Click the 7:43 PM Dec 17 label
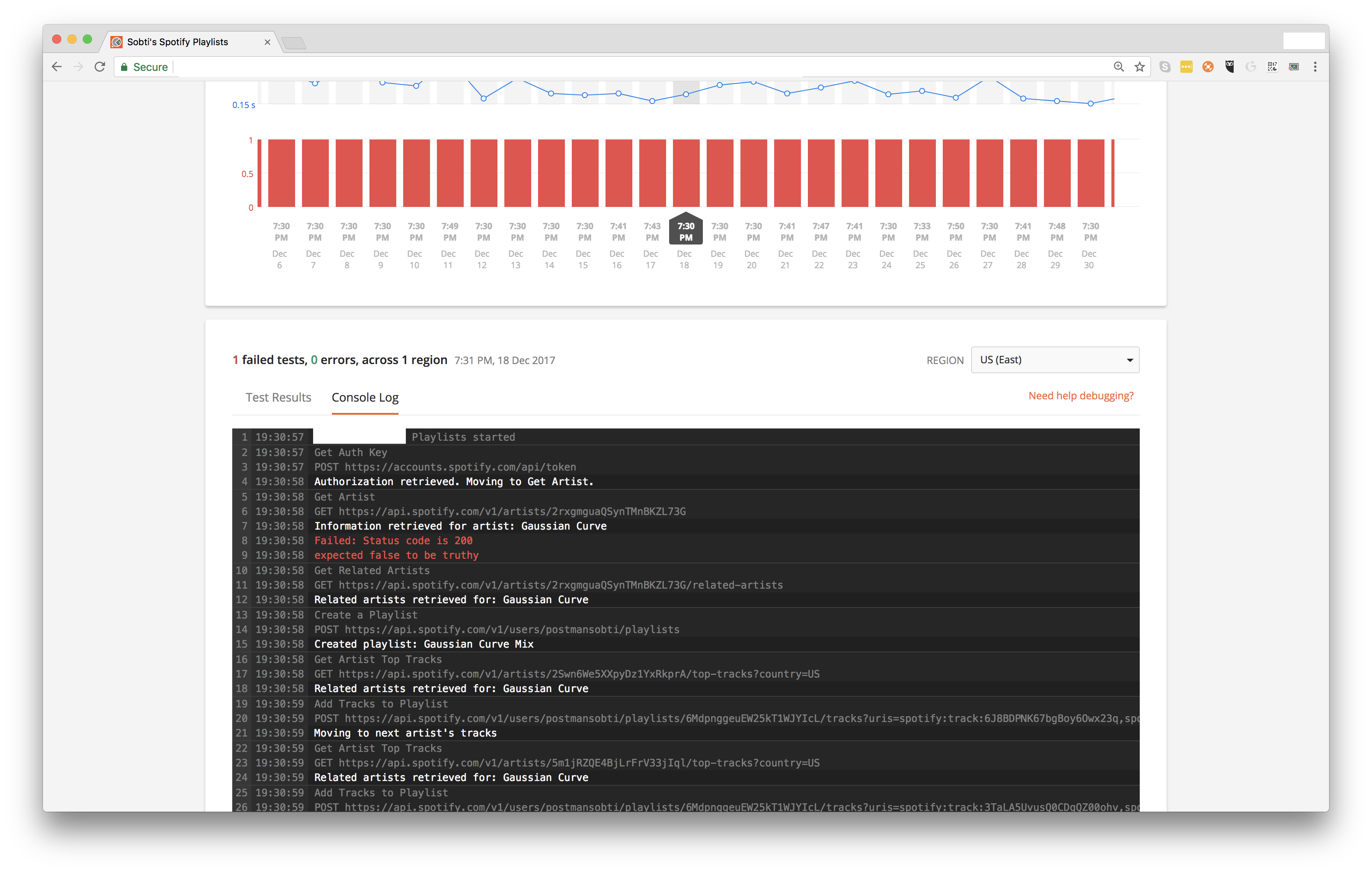1372x873 pixels. coord(652,245)
